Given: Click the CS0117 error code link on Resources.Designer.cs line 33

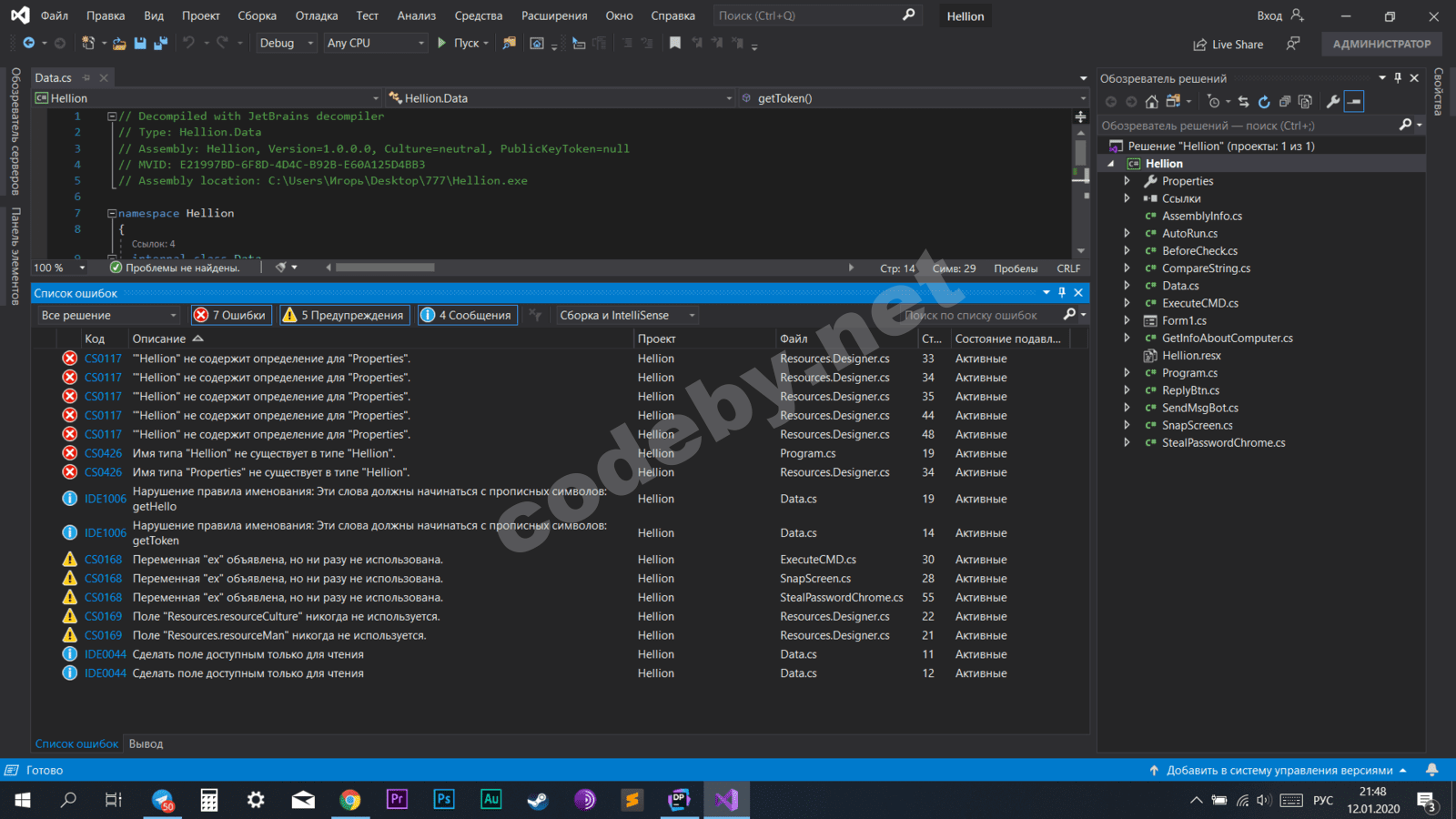Looking at the screenshot, I should (103, 359).
